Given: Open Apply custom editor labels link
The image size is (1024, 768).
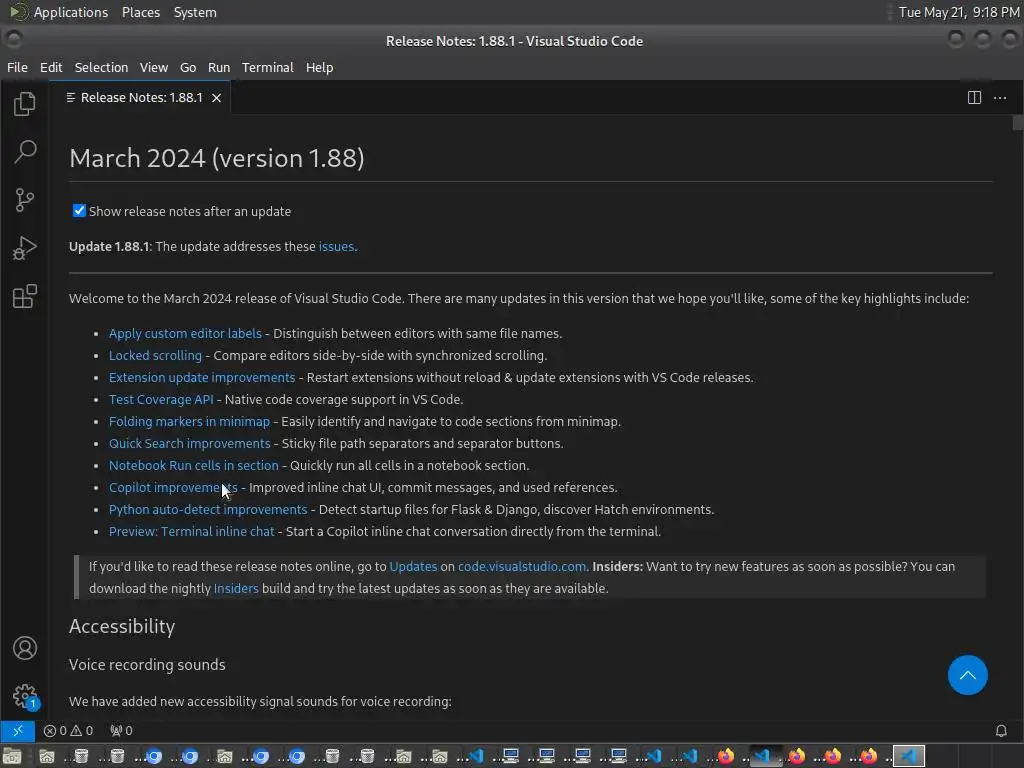Looking at the screenshot, I should 185,333.
